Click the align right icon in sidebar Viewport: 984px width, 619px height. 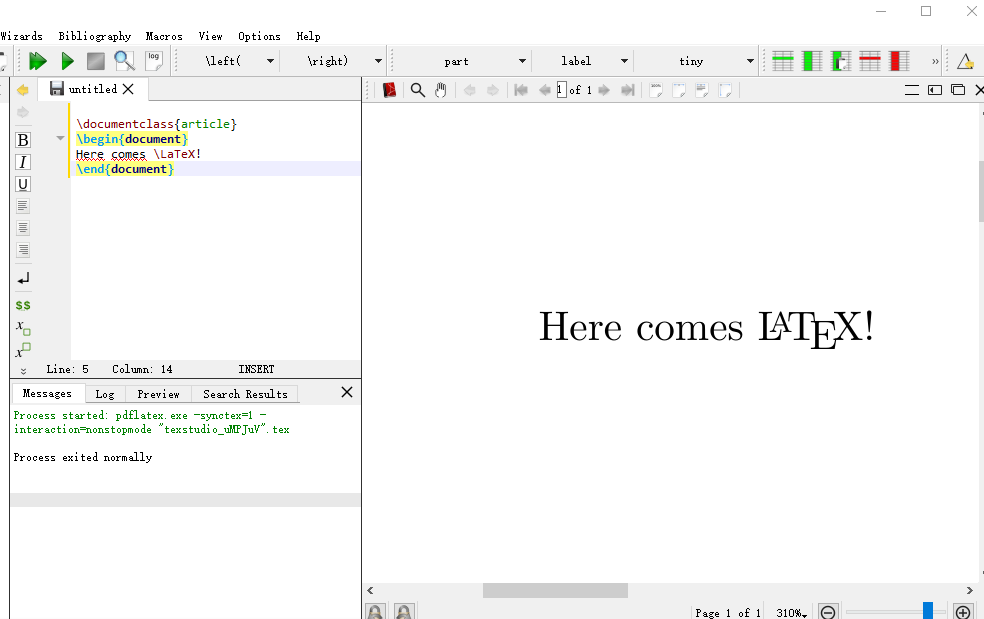pos(23,250)
